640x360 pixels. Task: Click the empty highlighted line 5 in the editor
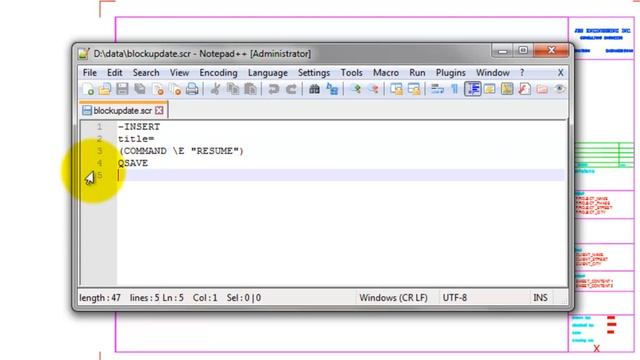pos(341,175)
